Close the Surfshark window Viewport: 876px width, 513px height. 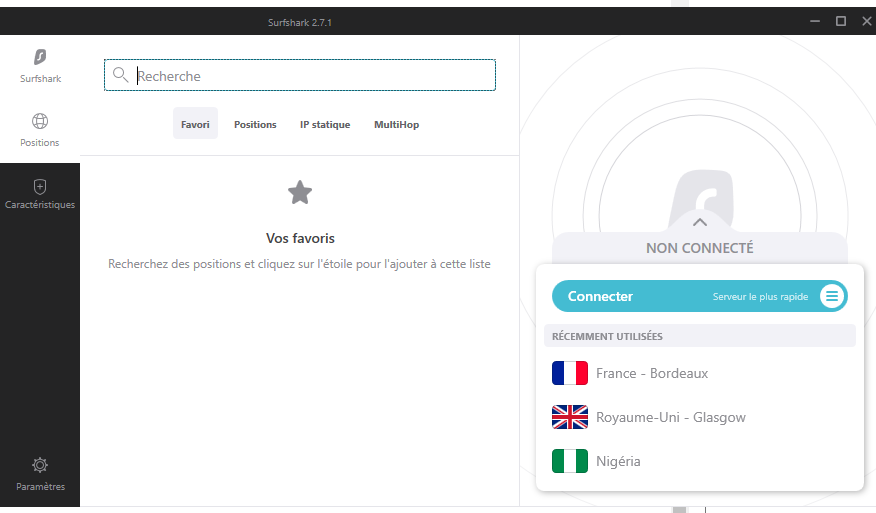pyautogui.click(x=867, y=21)
